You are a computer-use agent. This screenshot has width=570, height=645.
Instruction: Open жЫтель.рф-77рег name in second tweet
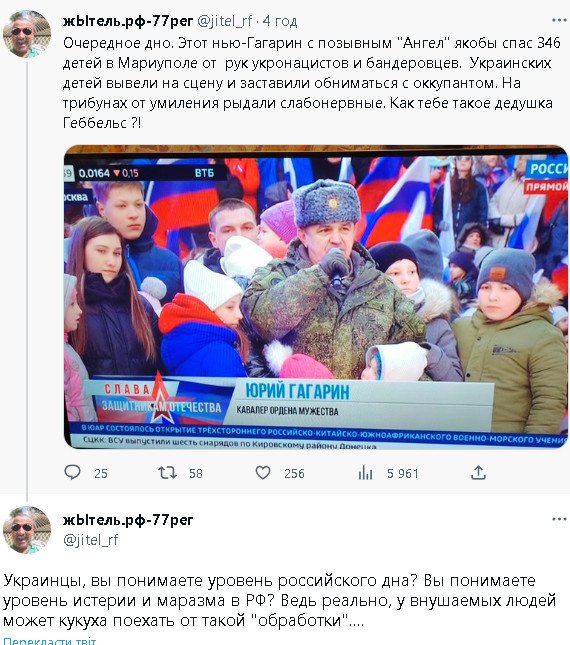tap(128, 520)
